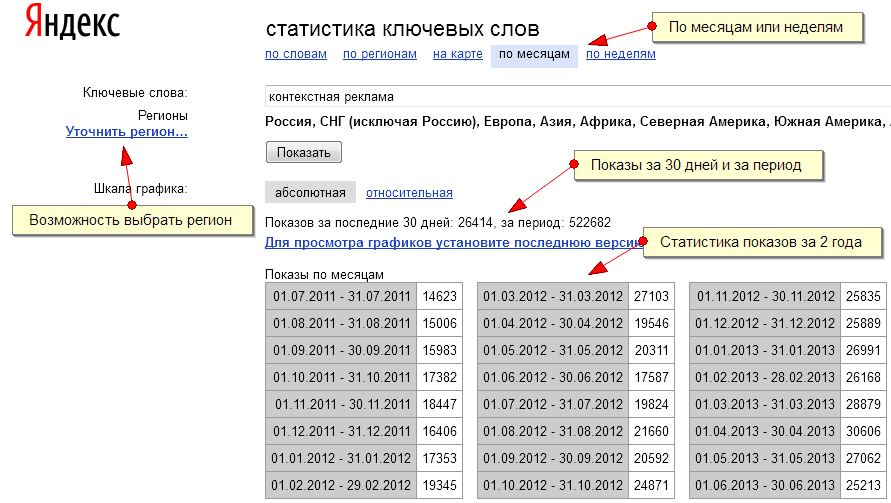Select value 15006 cell
Screen dimensions: 891x503
(440, 323)
